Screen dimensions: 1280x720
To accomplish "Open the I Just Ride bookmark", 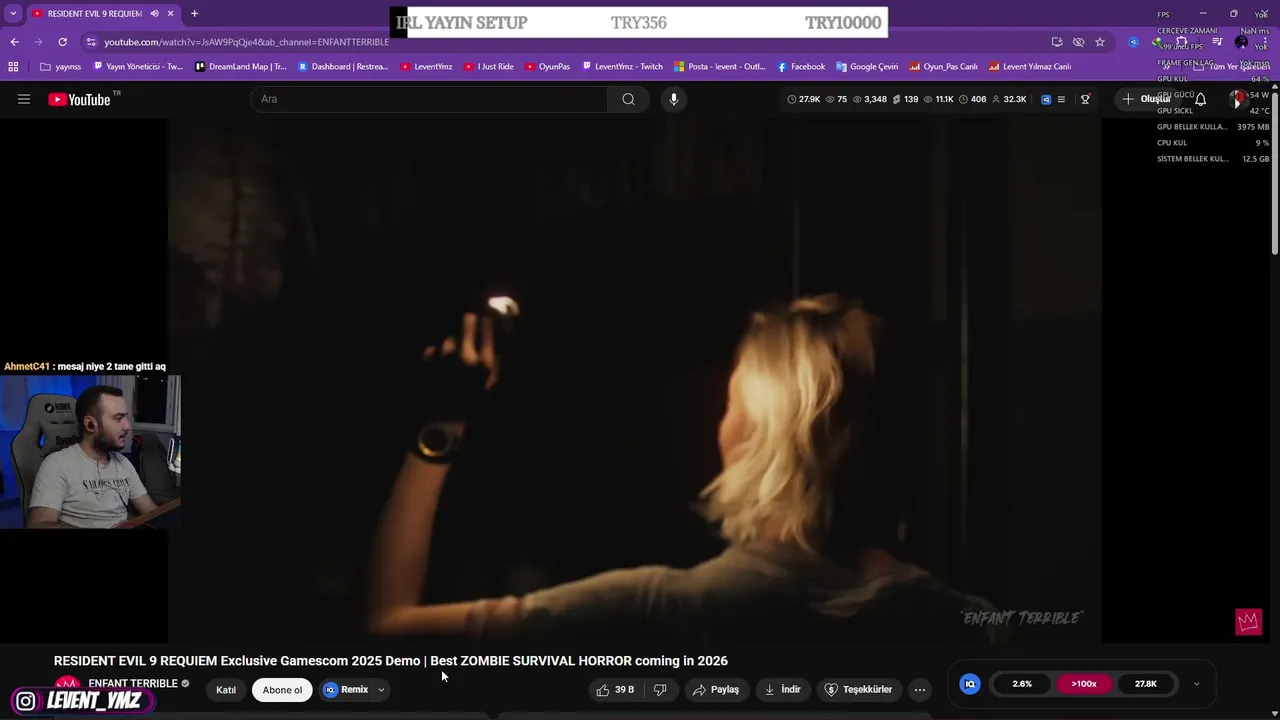I will click(x=488, y=67).
